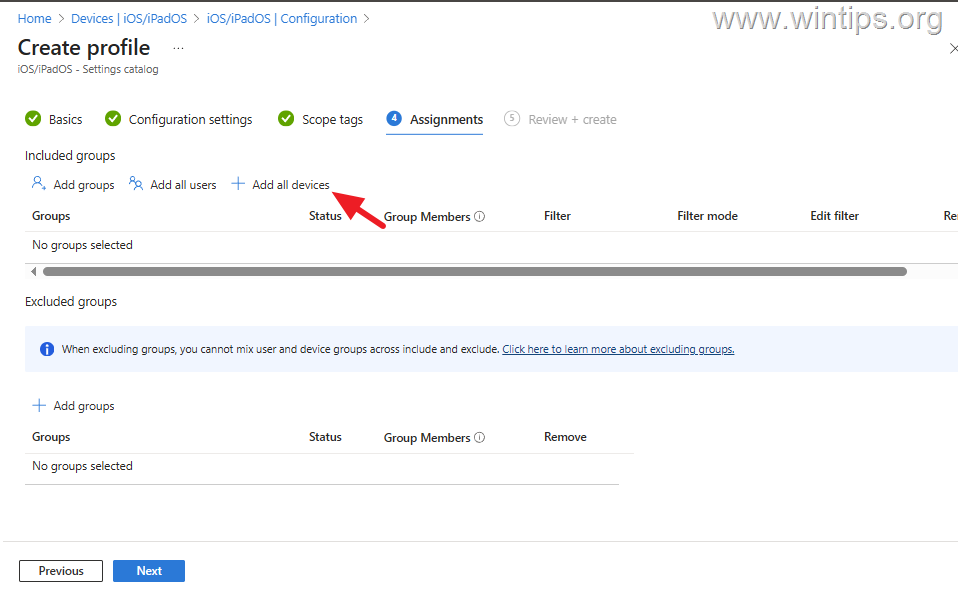Click the plus icon under Excluded groups

39,405
